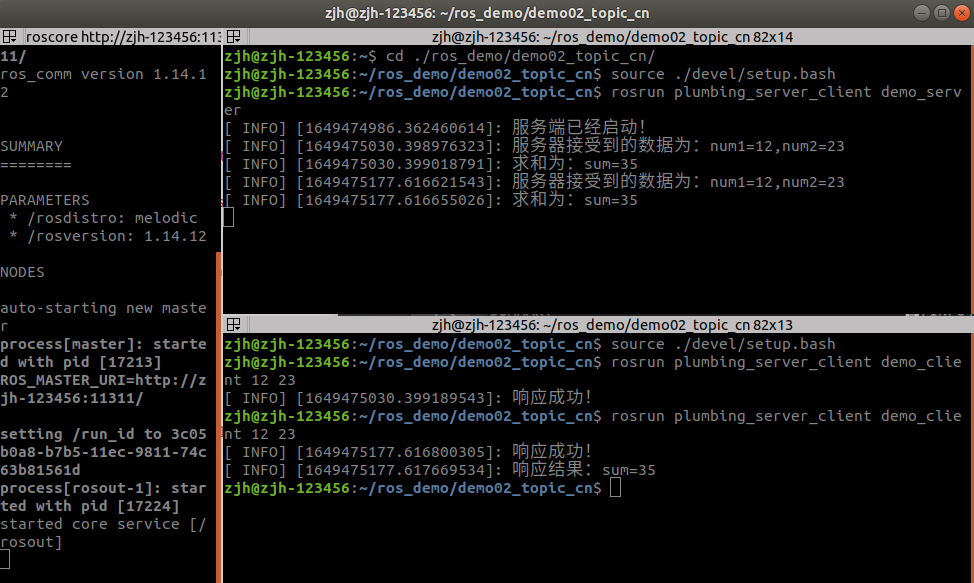974x583 pixels.
Task: Click the server terminal cursor block
Action: (x=229, y=217)
